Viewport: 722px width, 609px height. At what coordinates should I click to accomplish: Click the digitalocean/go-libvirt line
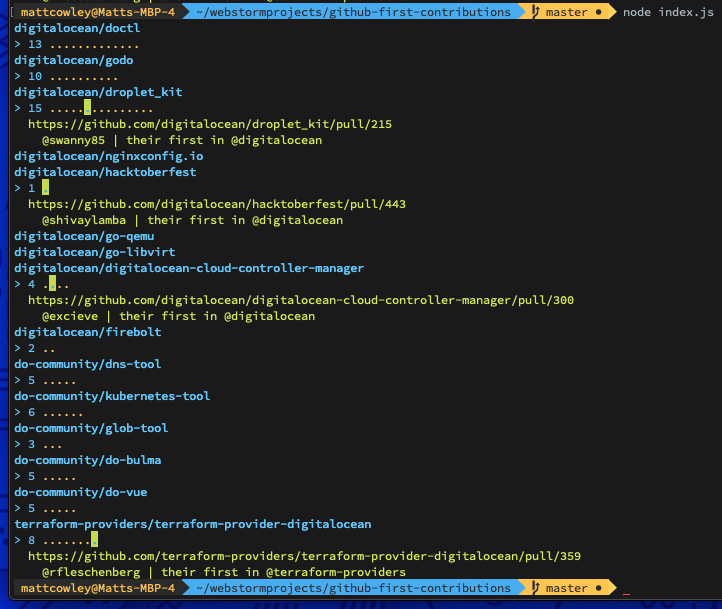coord(95,252)
